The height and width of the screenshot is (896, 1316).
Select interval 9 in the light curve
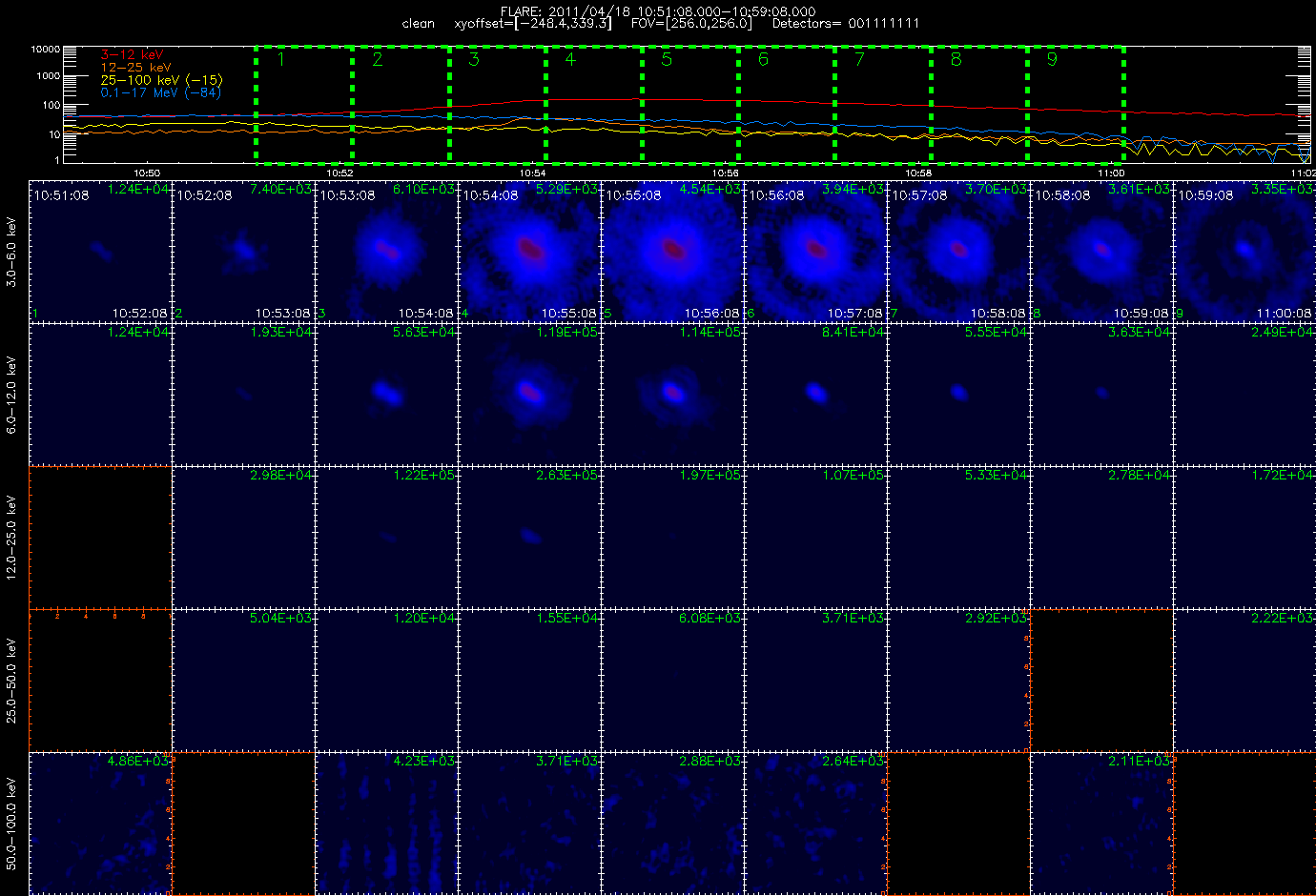tap(1075, 103)
